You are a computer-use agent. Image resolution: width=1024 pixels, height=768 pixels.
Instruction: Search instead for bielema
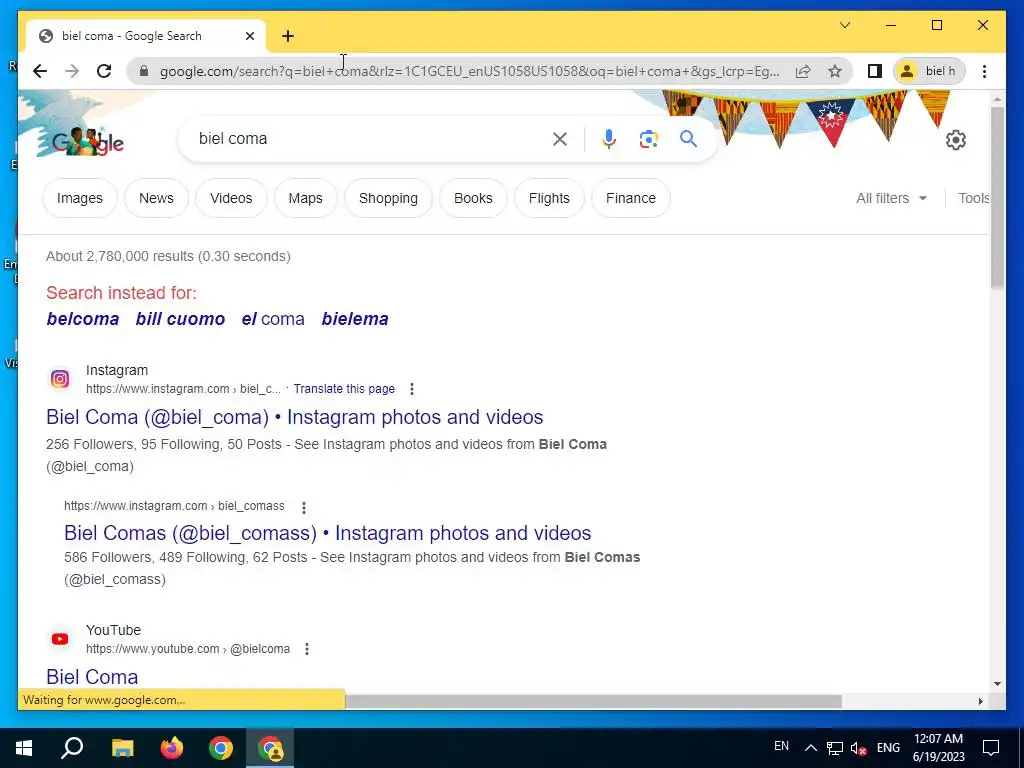(355, 319)
